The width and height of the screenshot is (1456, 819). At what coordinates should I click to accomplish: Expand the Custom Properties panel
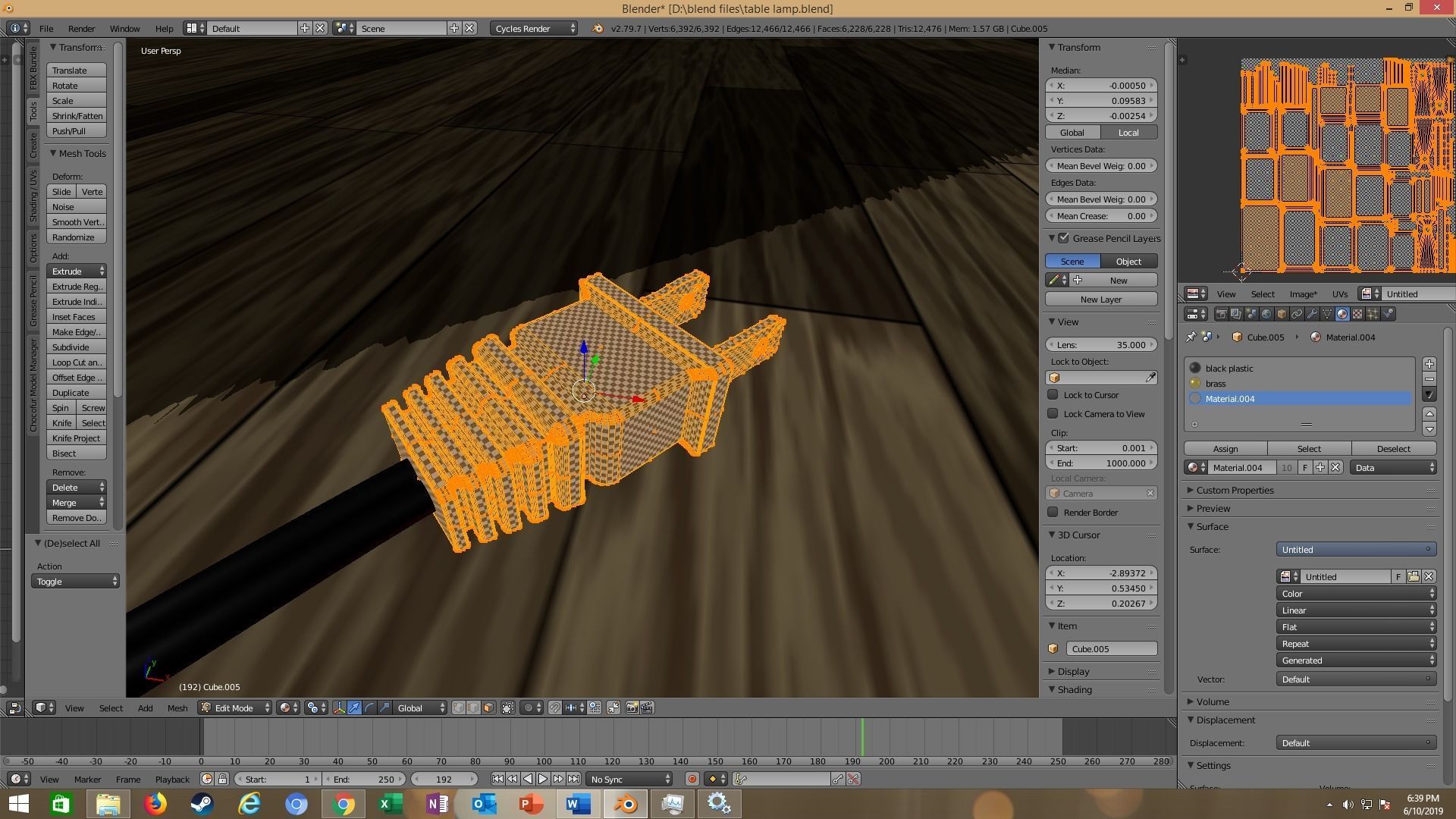(1235, 490)
